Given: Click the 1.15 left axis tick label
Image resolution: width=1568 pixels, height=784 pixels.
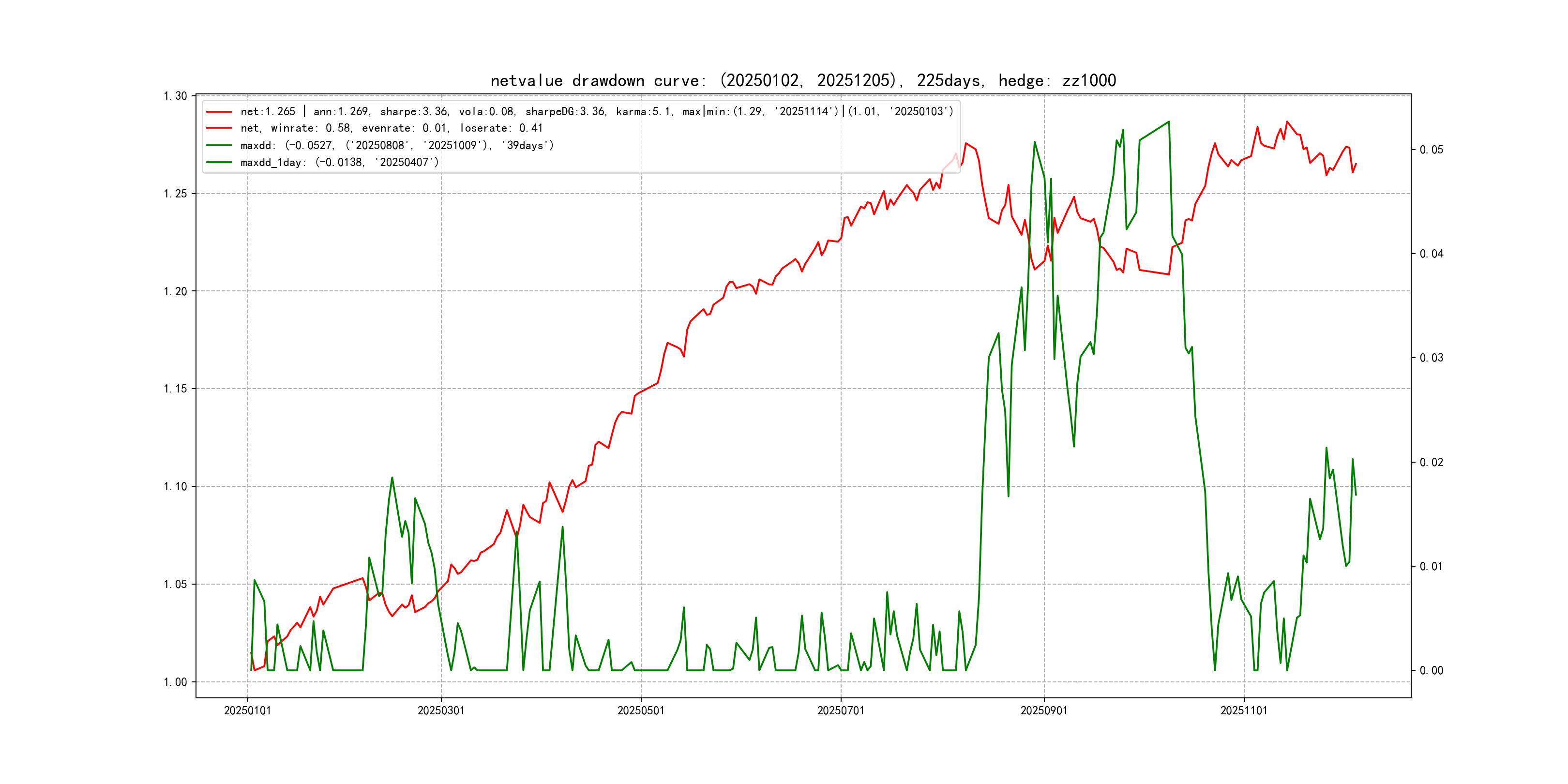Looking at the screenshot, I should pos(175,389).
